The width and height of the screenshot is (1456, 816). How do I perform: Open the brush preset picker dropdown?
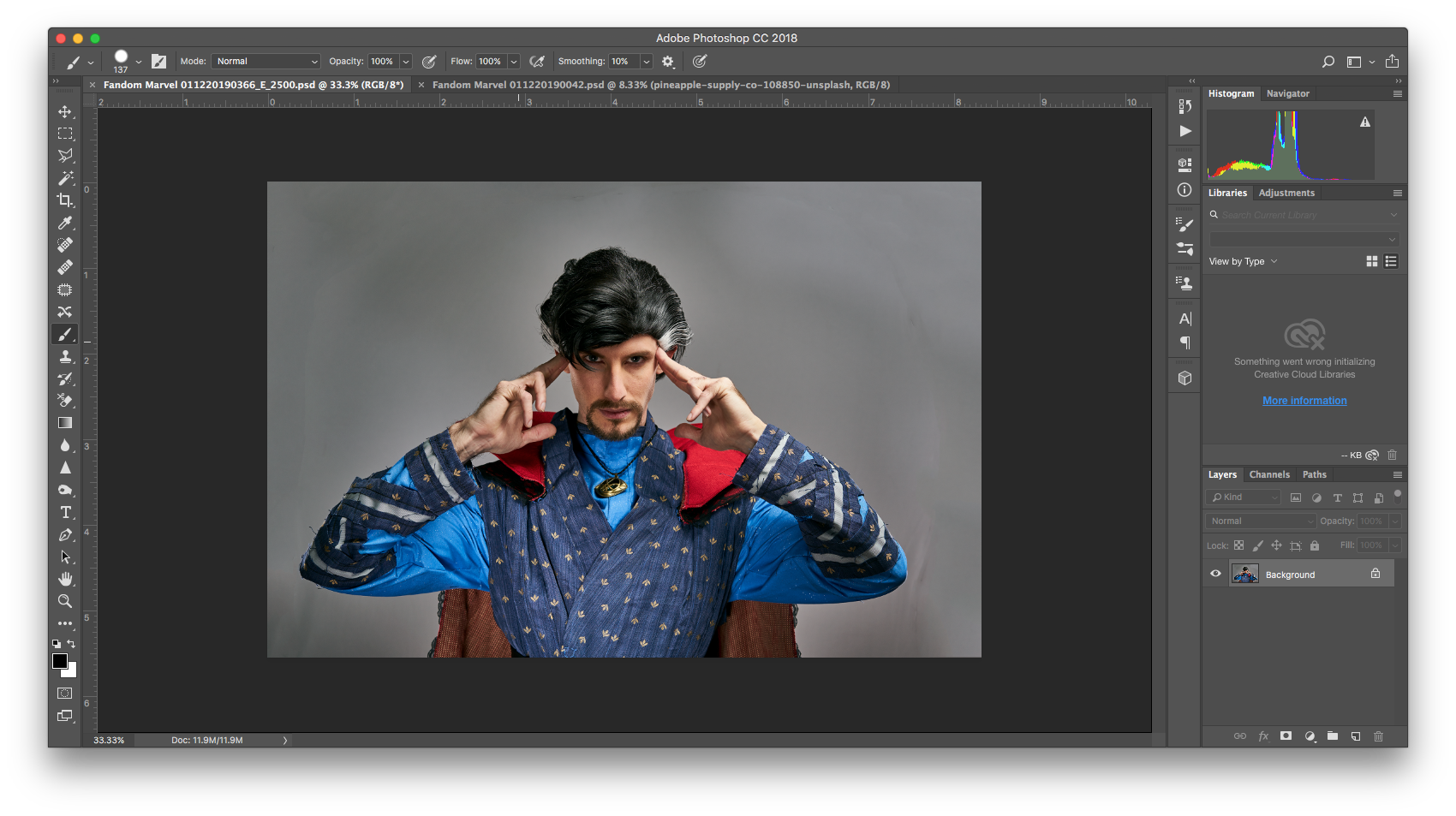(x=139, y=62)
